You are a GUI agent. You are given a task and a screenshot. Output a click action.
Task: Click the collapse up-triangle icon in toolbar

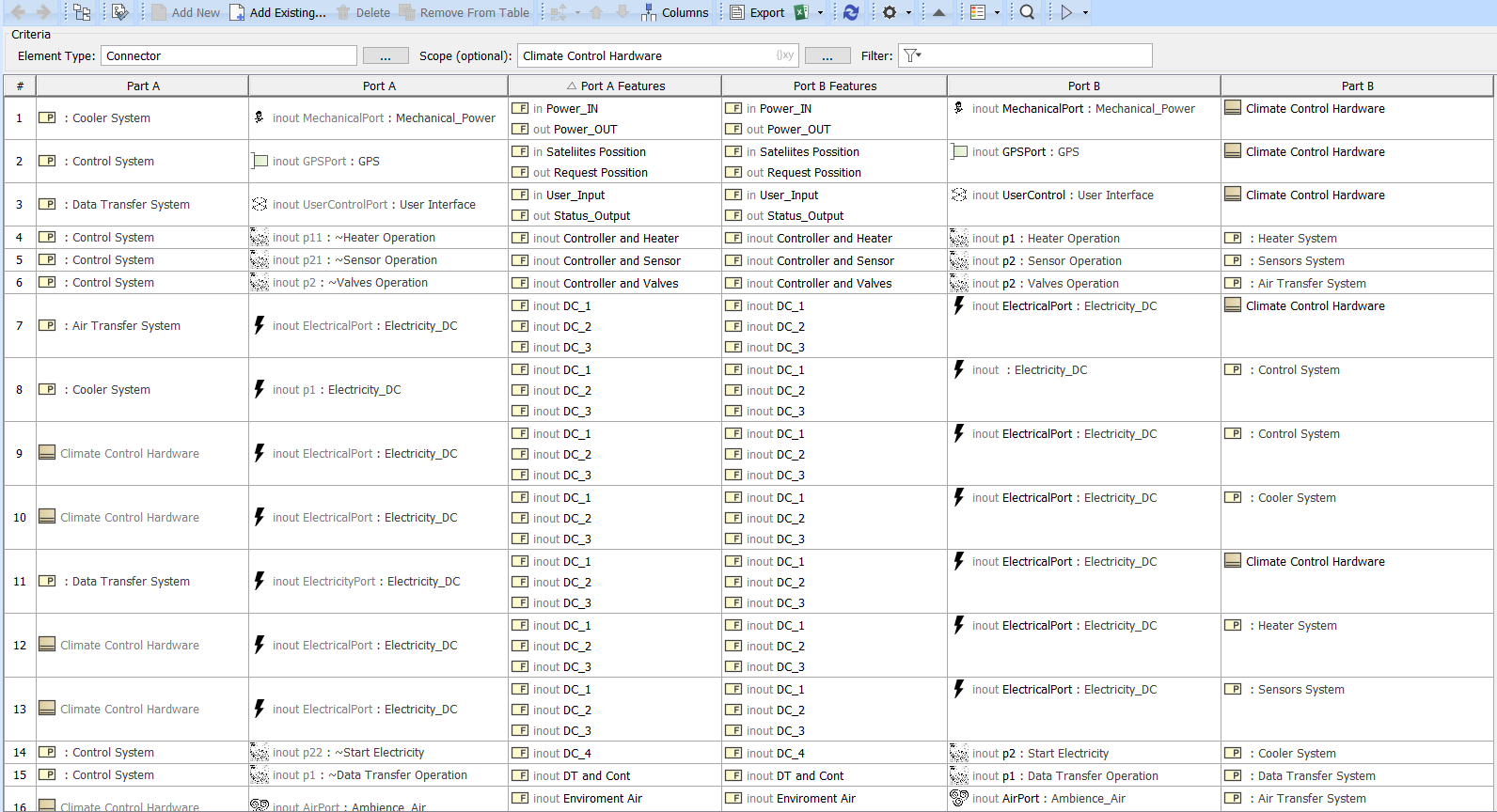(938, 12)
